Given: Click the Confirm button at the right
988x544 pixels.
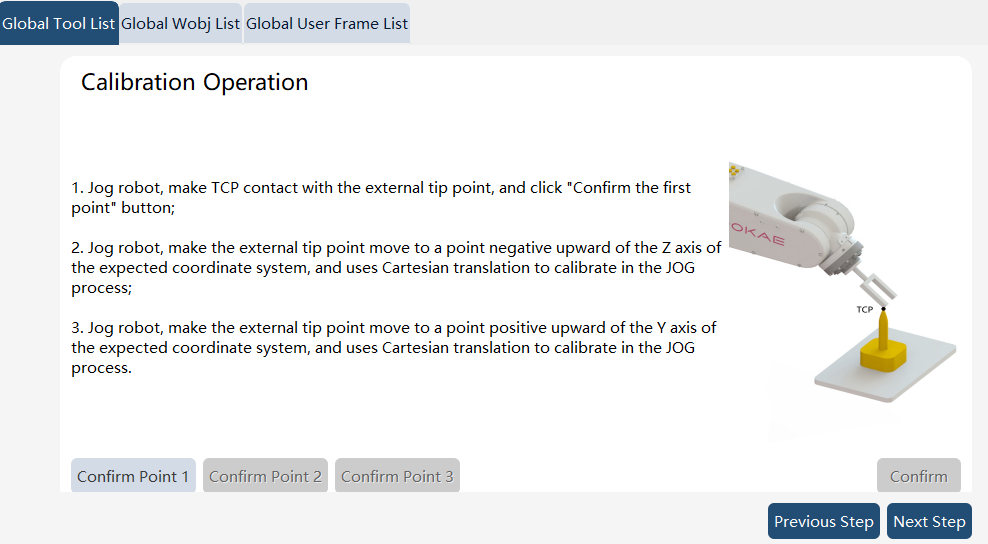Looking at the screenshot, I should point(919,476).
